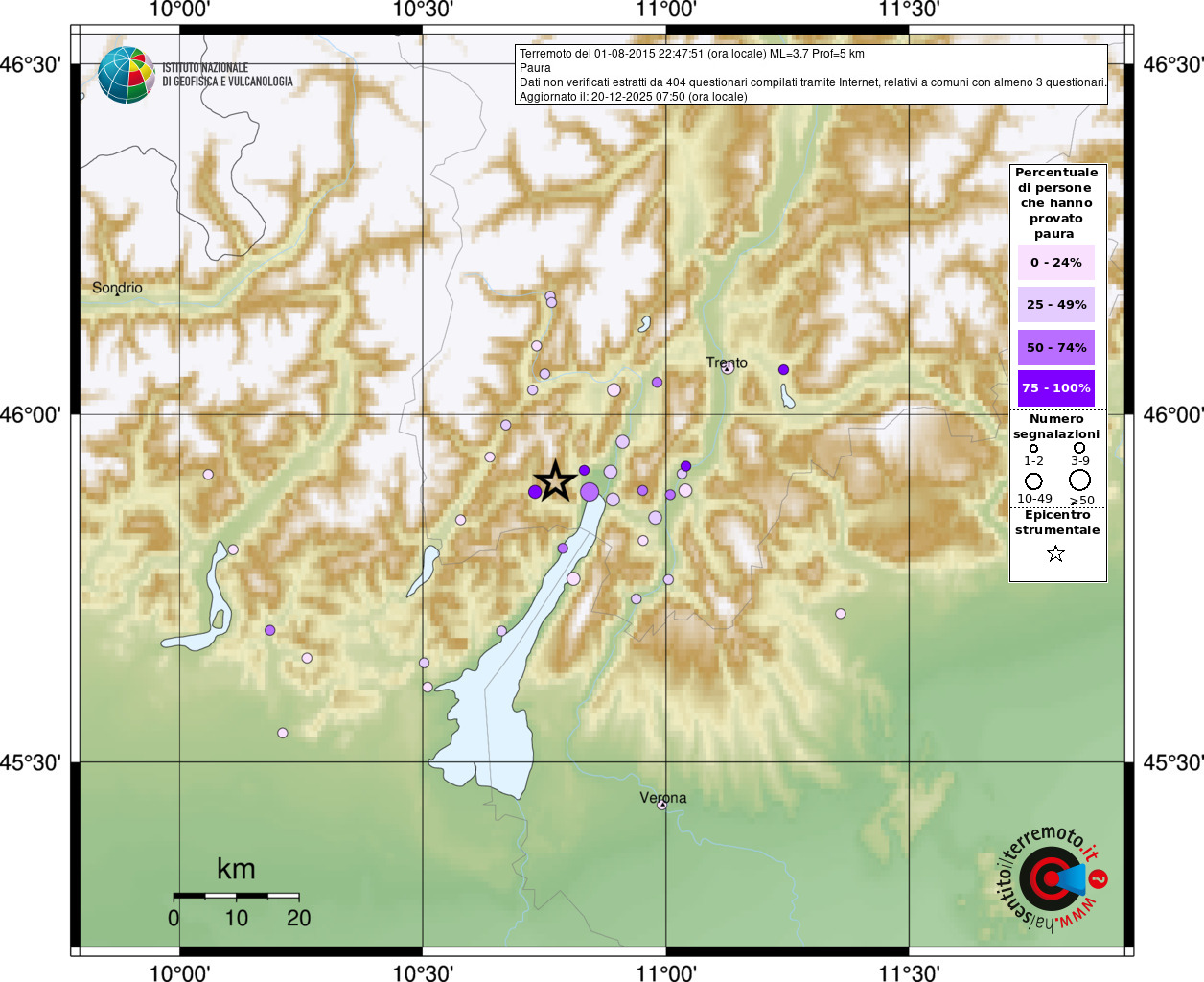The image size is (1204, 982).
Task: Click the star symbol in the legend
Action: pos(1055,553)
